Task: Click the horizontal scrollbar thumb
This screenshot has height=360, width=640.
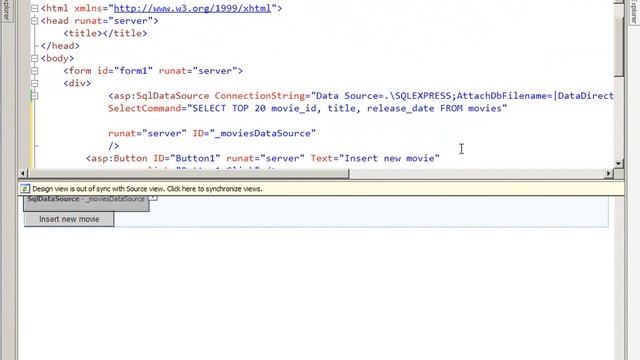Action: [x=188, y=173]
